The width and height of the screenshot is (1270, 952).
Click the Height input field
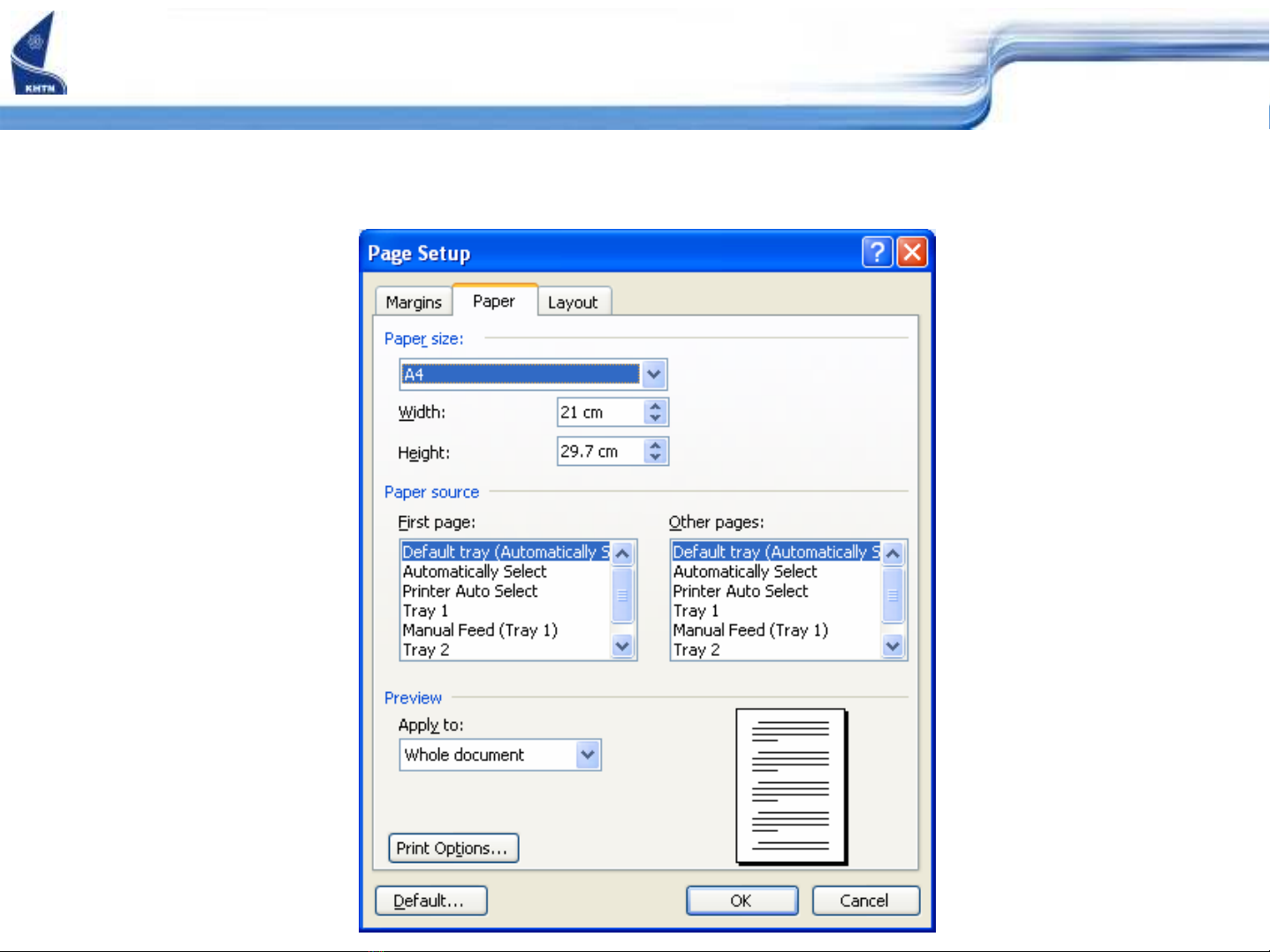click(x=599, y=452)
